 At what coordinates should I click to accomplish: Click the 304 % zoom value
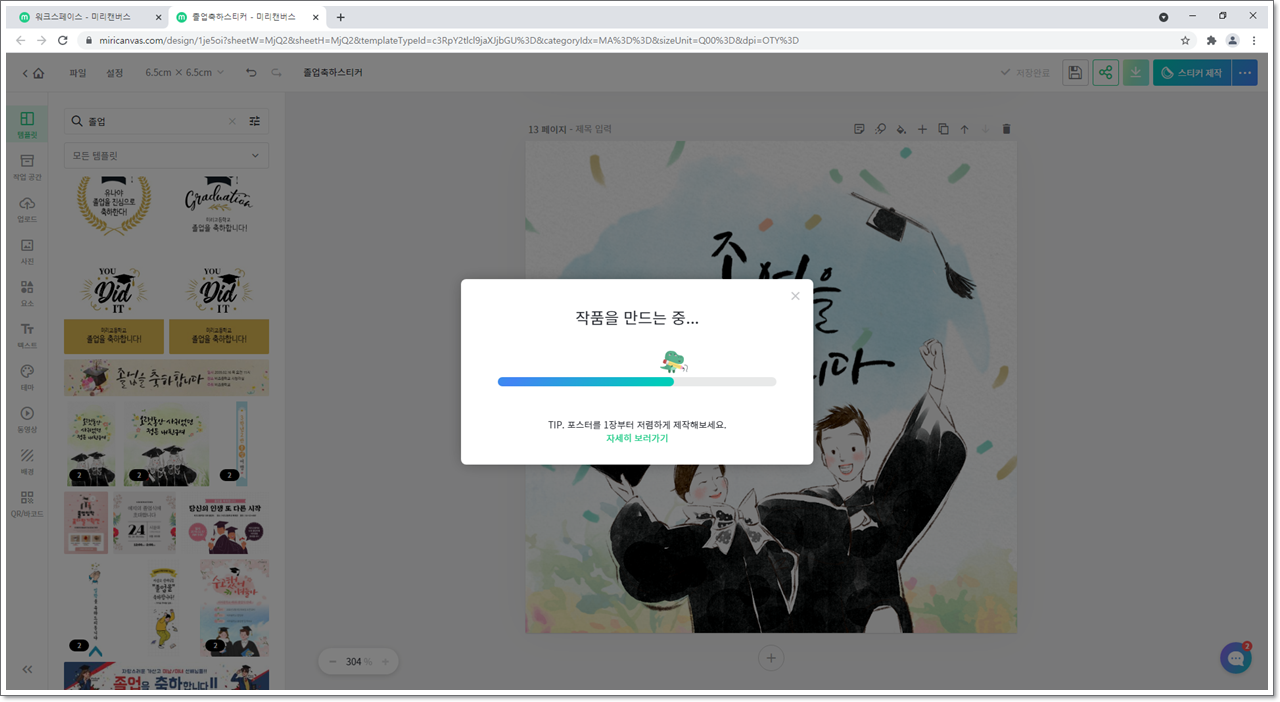(359, 661)
